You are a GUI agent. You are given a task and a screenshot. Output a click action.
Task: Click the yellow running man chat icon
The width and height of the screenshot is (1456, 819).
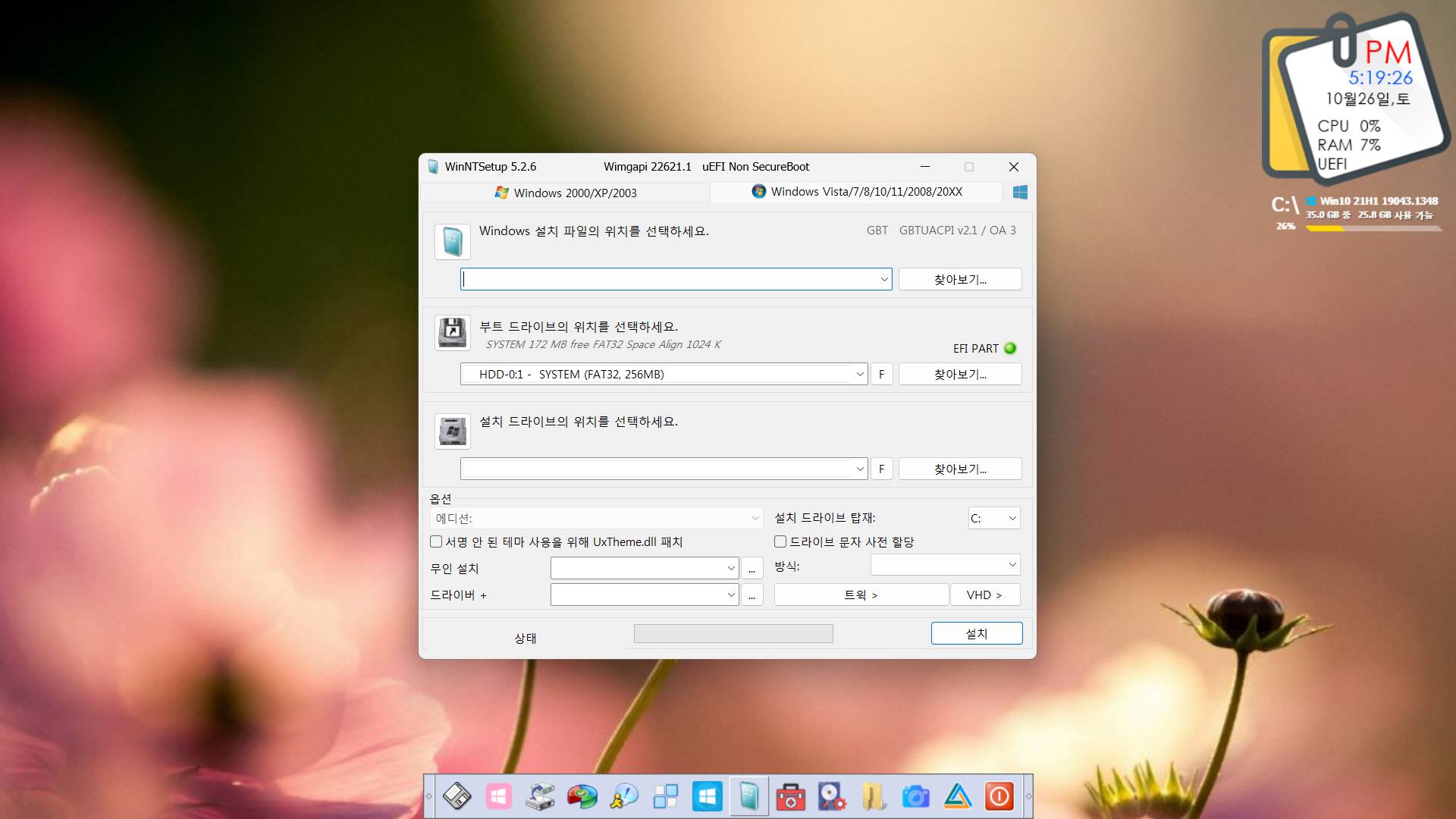coord(624,796)
